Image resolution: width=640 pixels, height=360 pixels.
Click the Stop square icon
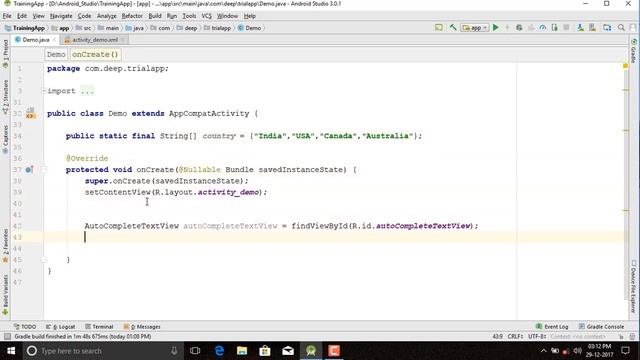pos(566,28)
